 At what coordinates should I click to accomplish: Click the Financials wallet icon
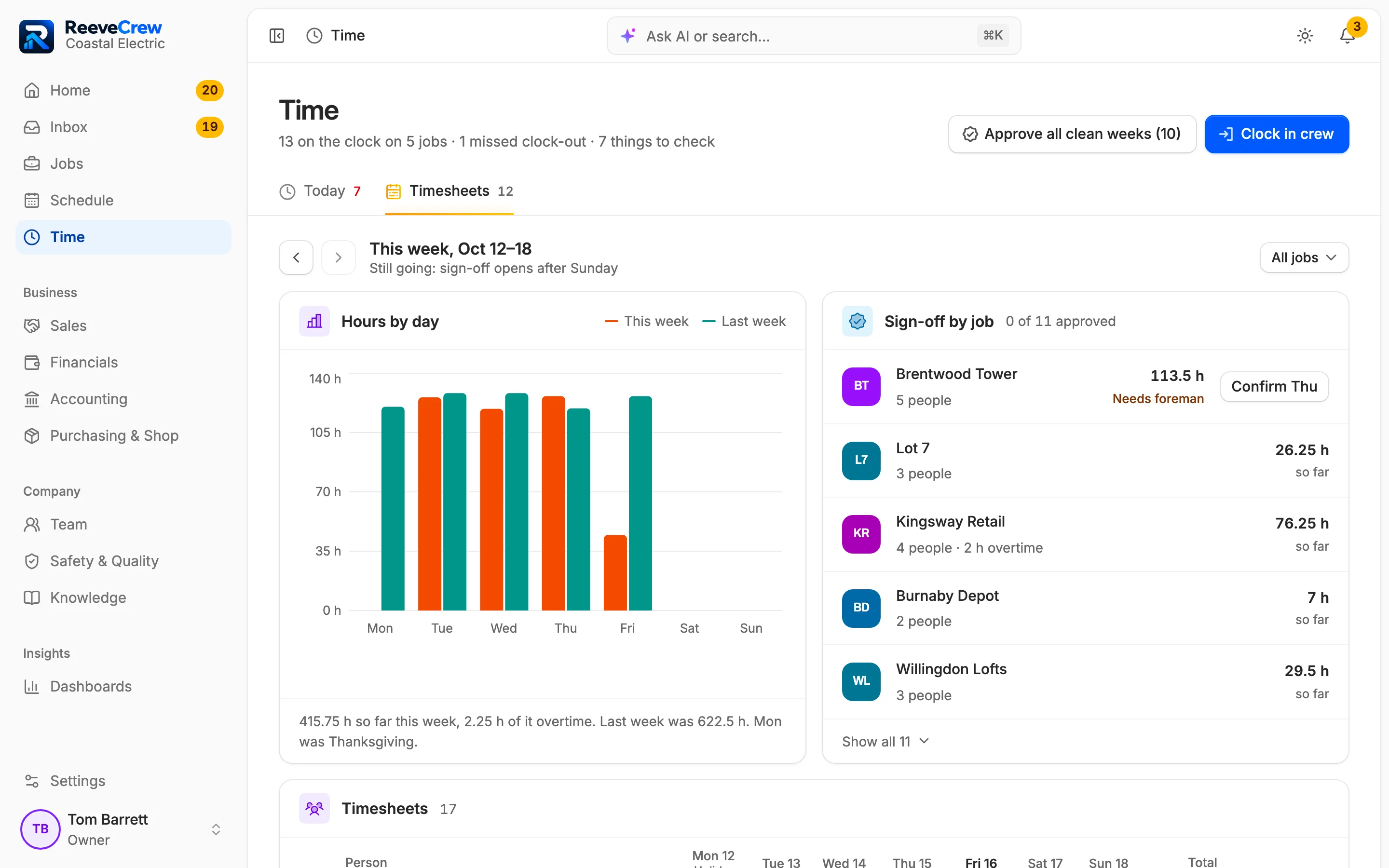(x=31, y=362)
